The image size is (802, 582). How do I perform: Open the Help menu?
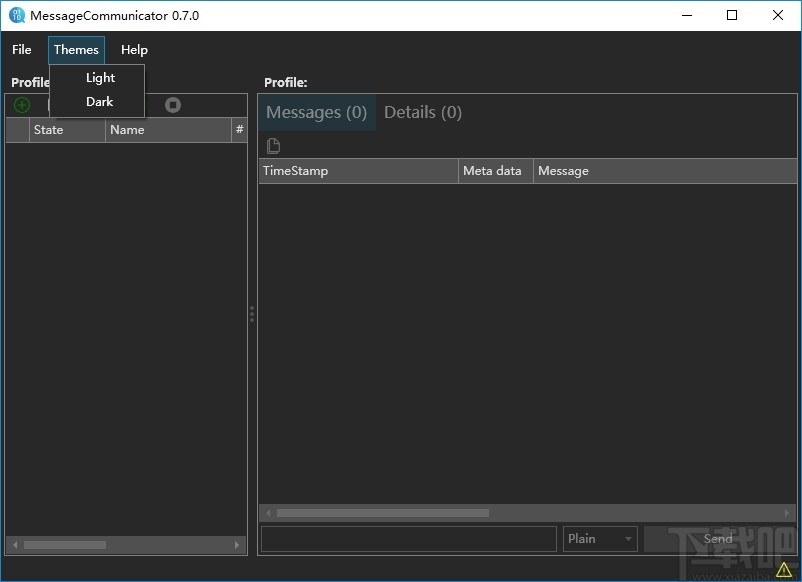coord(133,49)
